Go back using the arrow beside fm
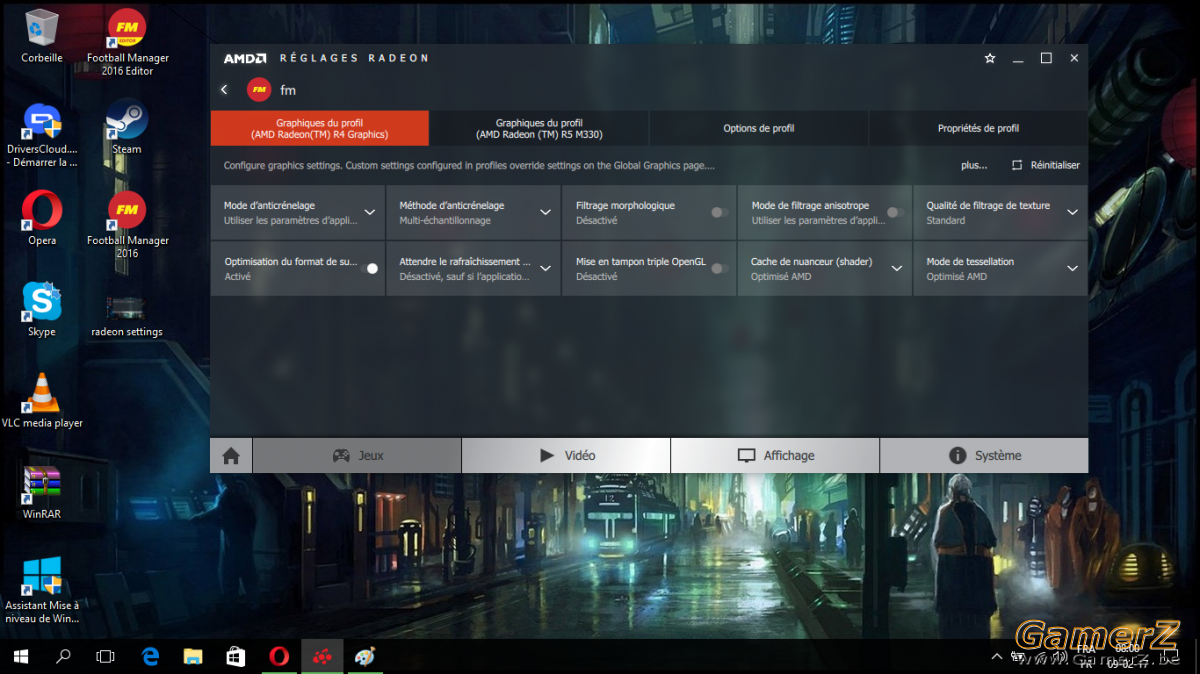The height and width of the screenshot is (674, 1200). pos(224,90)
